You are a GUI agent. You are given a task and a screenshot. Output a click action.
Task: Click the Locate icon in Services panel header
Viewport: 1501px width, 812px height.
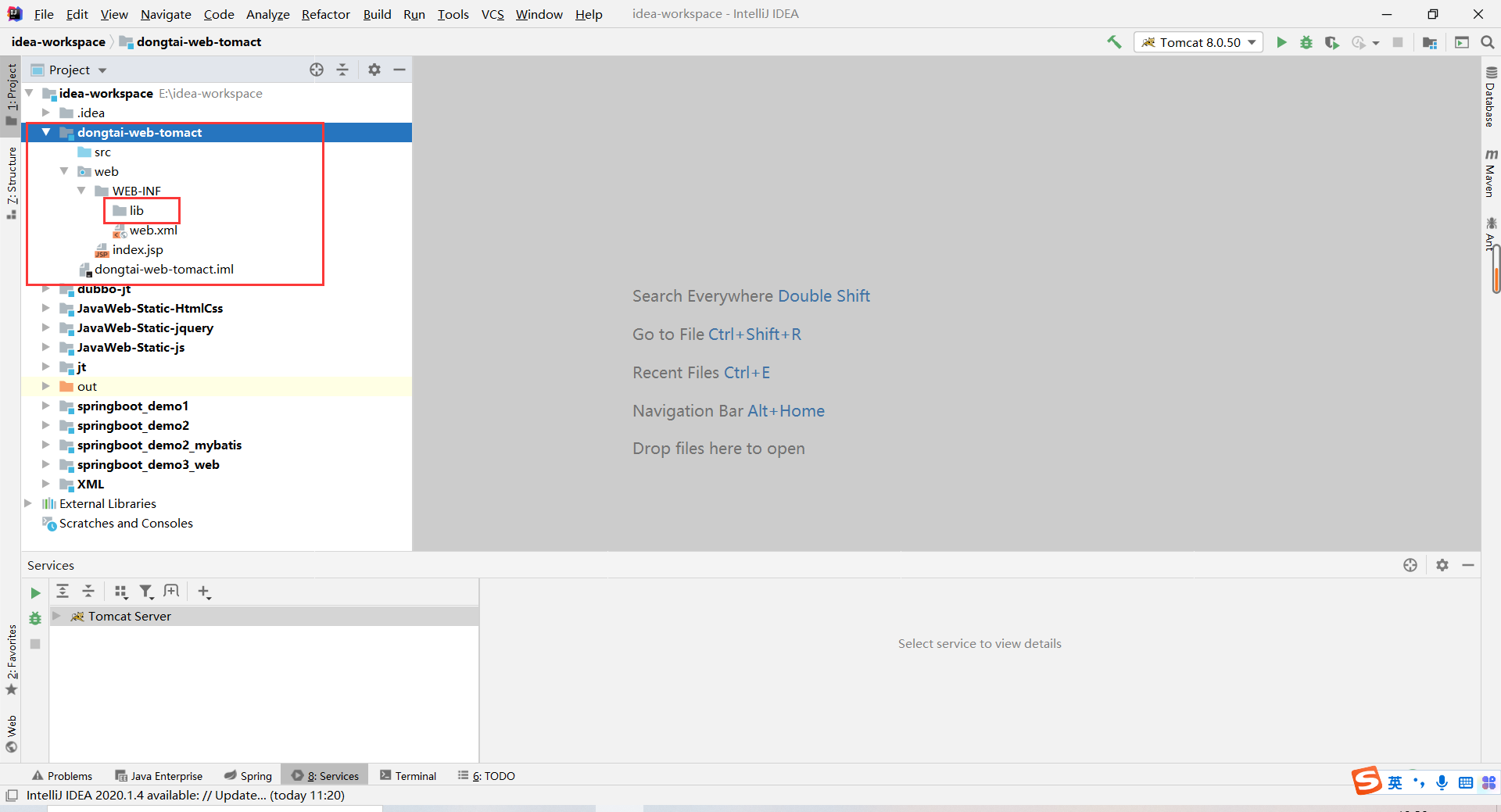click(x=1410, y=565)
